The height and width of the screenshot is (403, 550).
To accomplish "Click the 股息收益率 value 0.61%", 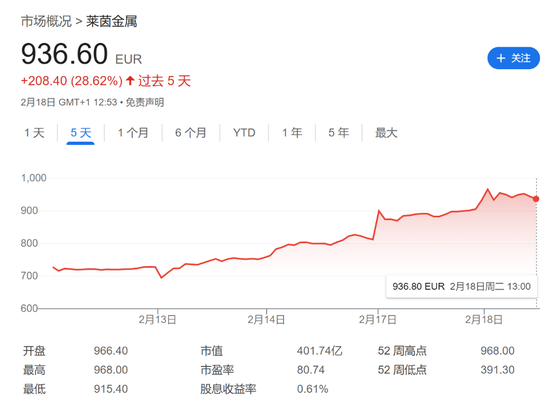I will coord(313,389).
